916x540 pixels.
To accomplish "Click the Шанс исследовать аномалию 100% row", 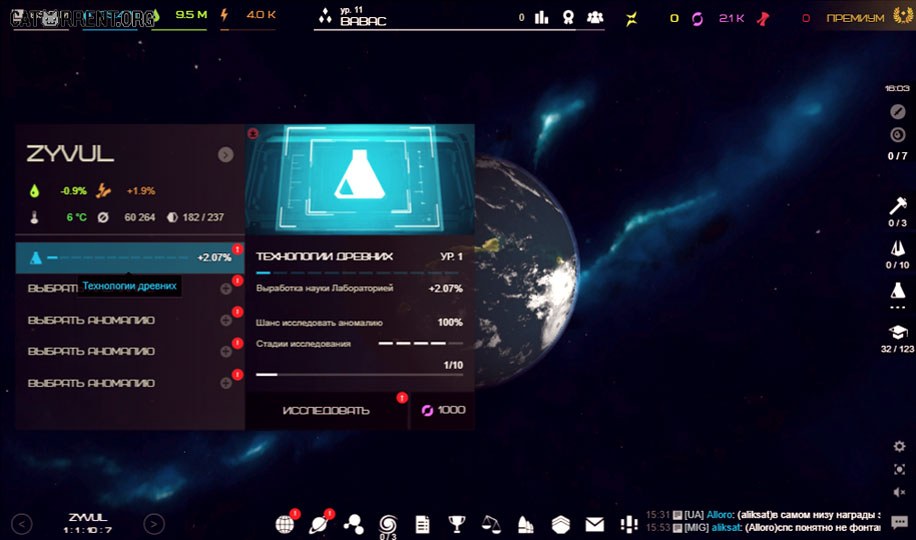I will tap(359, 323).
